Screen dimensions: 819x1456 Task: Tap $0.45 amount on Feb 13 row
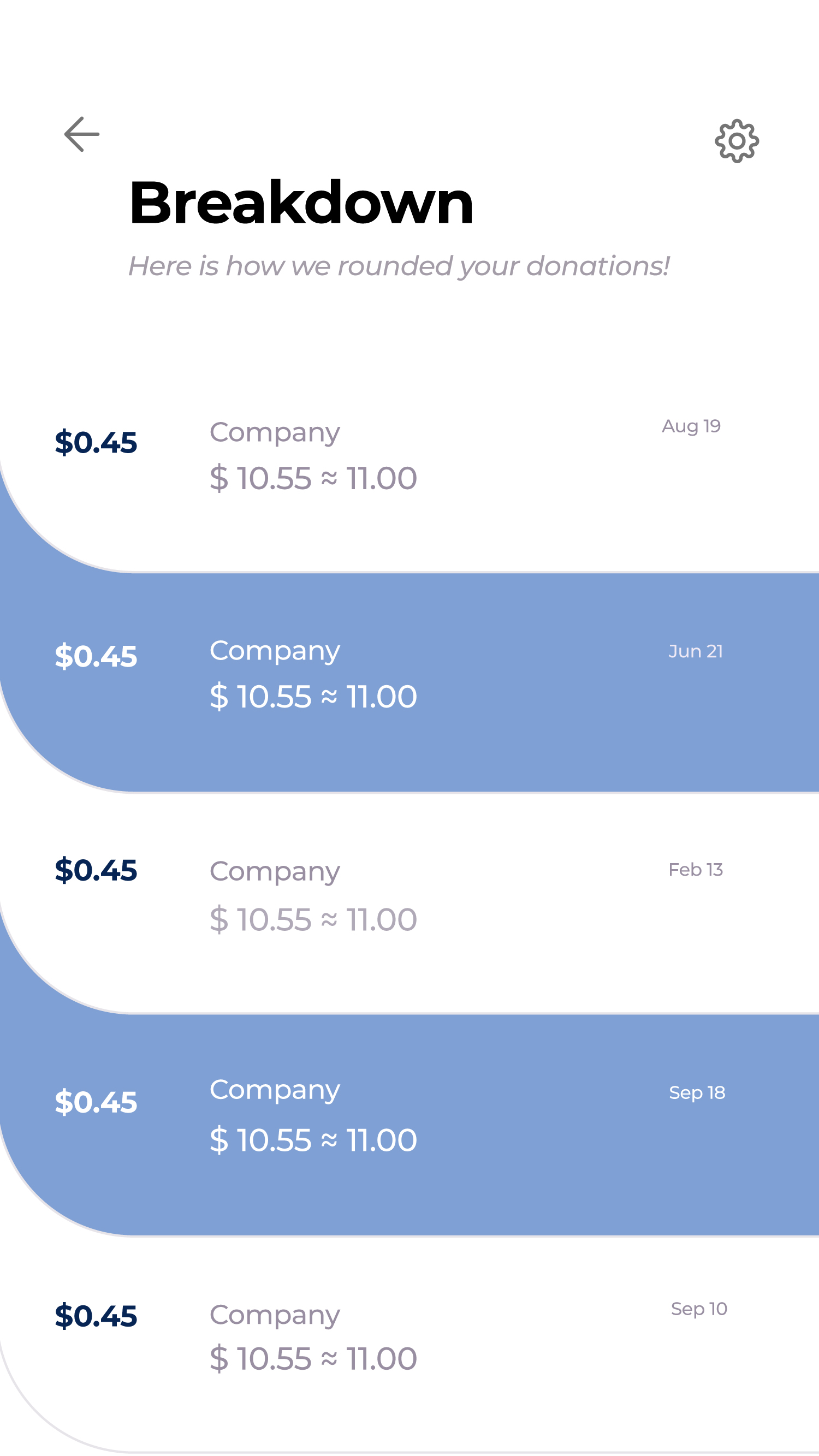tap(96, 870)
